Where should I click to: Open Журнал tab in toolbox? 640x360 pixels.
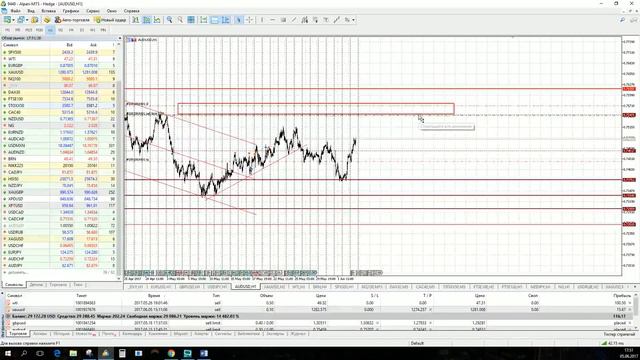point(298,334)
